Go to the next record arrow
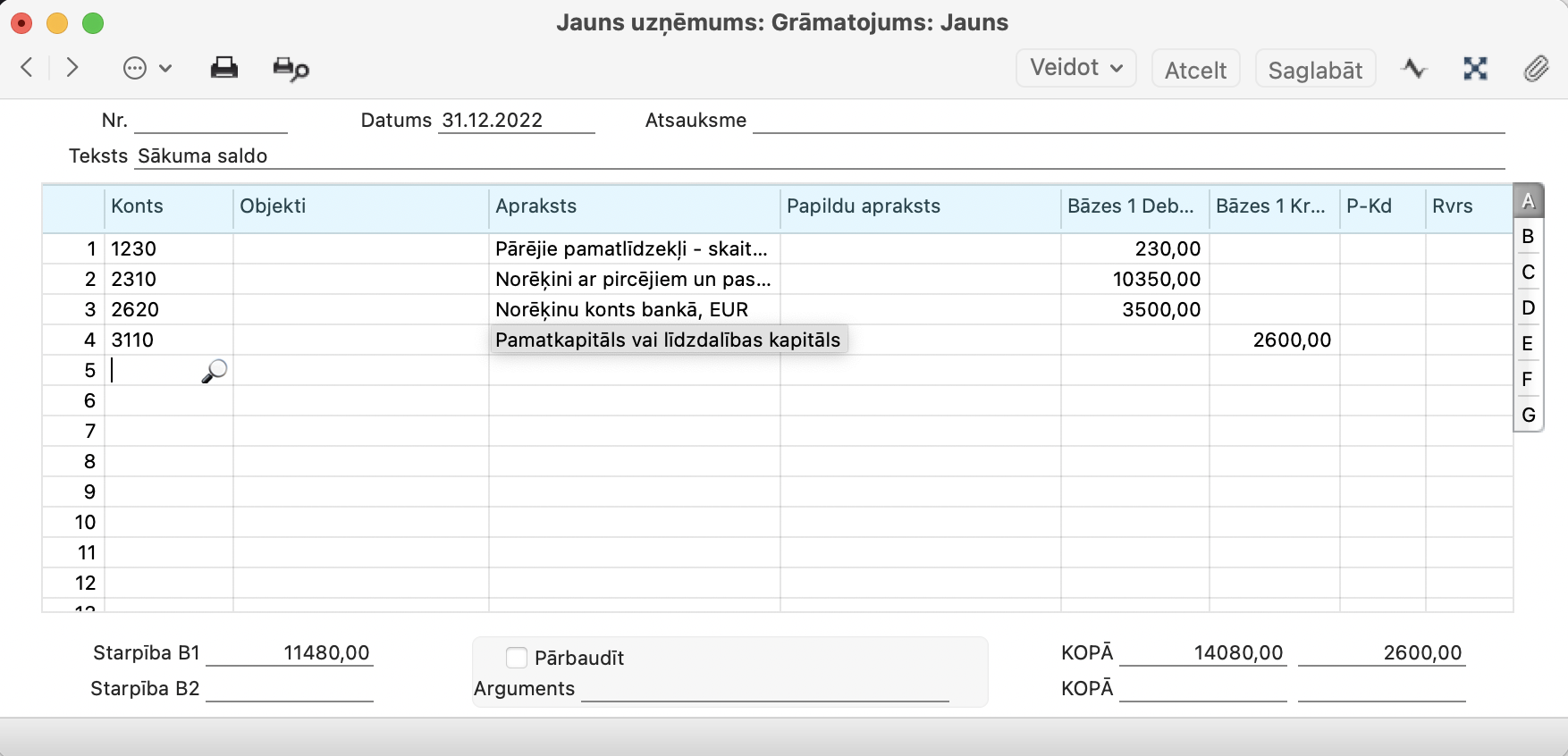 point(72,68)
